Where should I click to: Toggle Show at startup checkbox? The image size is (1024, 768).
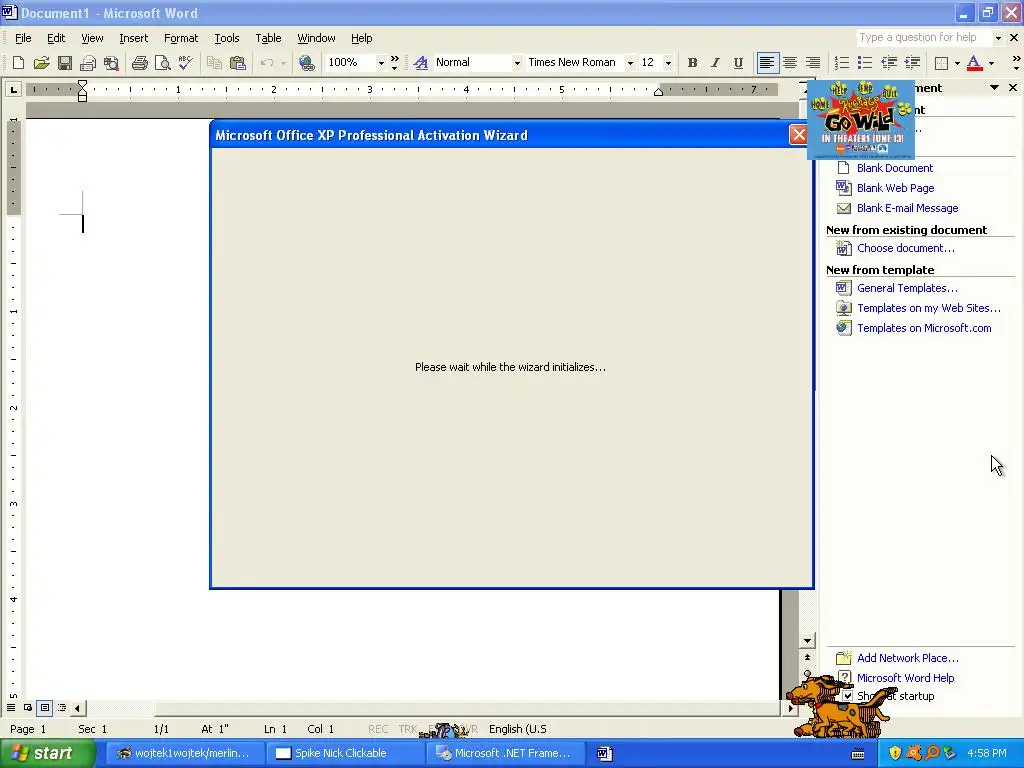[x=847, y=696]
